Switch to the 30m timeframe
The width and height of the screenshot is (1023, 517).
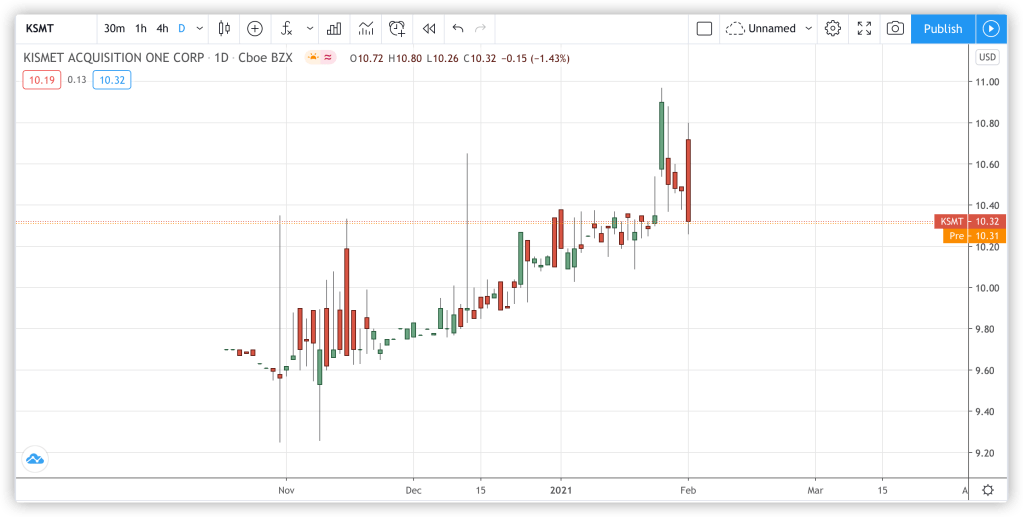click(x=114, y=29)
